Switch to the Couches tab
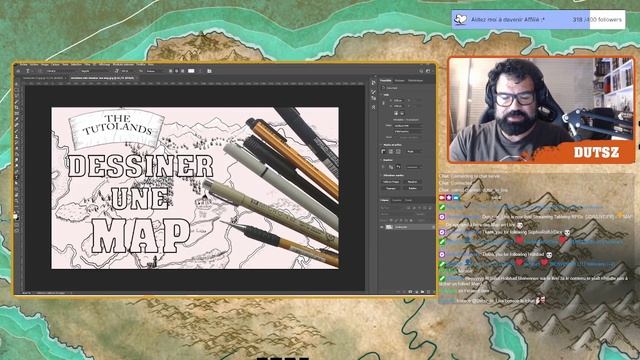The height and width of the screenshot is (360, 640). tap(396, 200)
